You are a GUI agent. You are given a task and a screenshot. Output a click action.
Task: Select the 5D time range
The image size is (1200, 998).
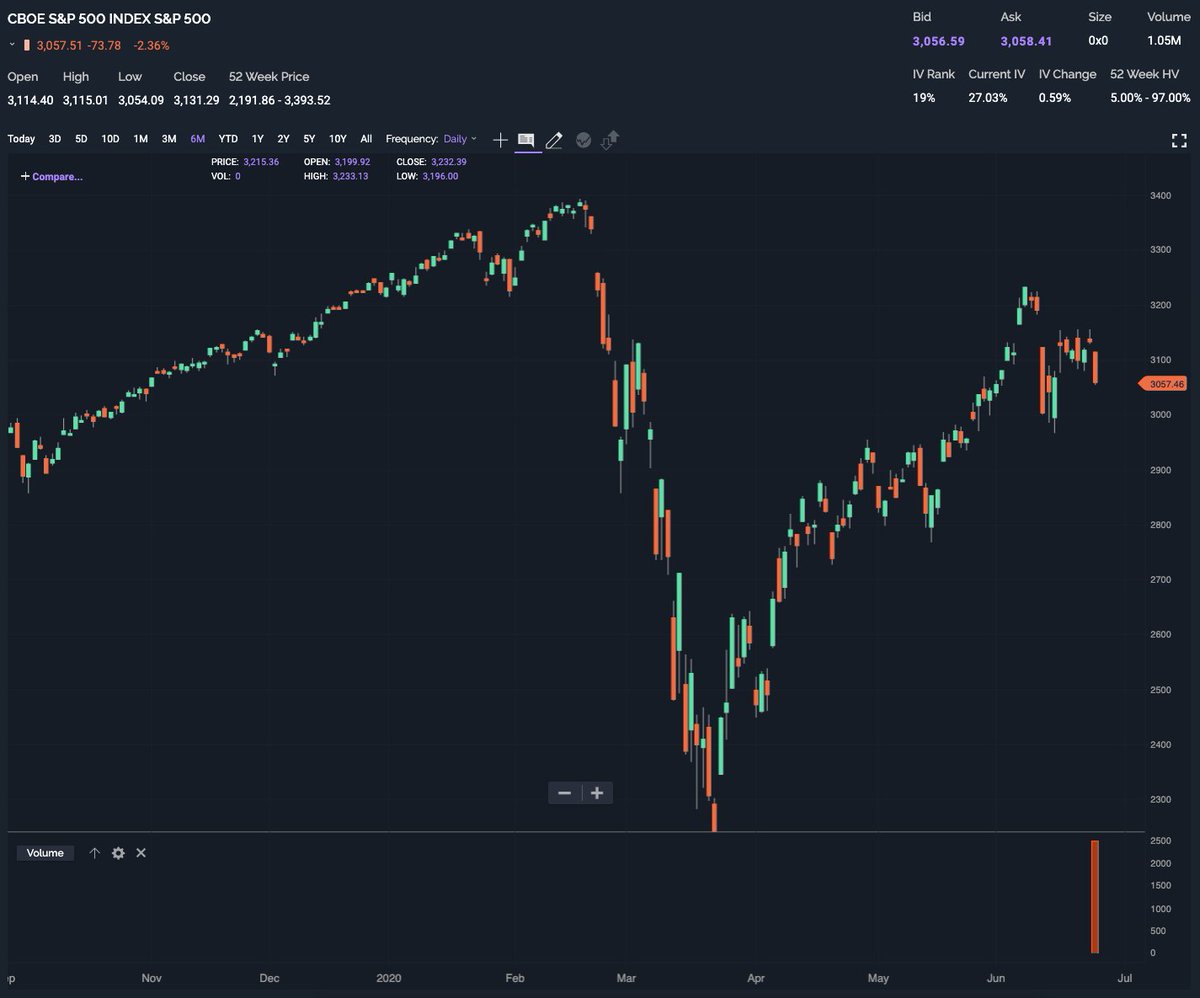pos(81,139)
